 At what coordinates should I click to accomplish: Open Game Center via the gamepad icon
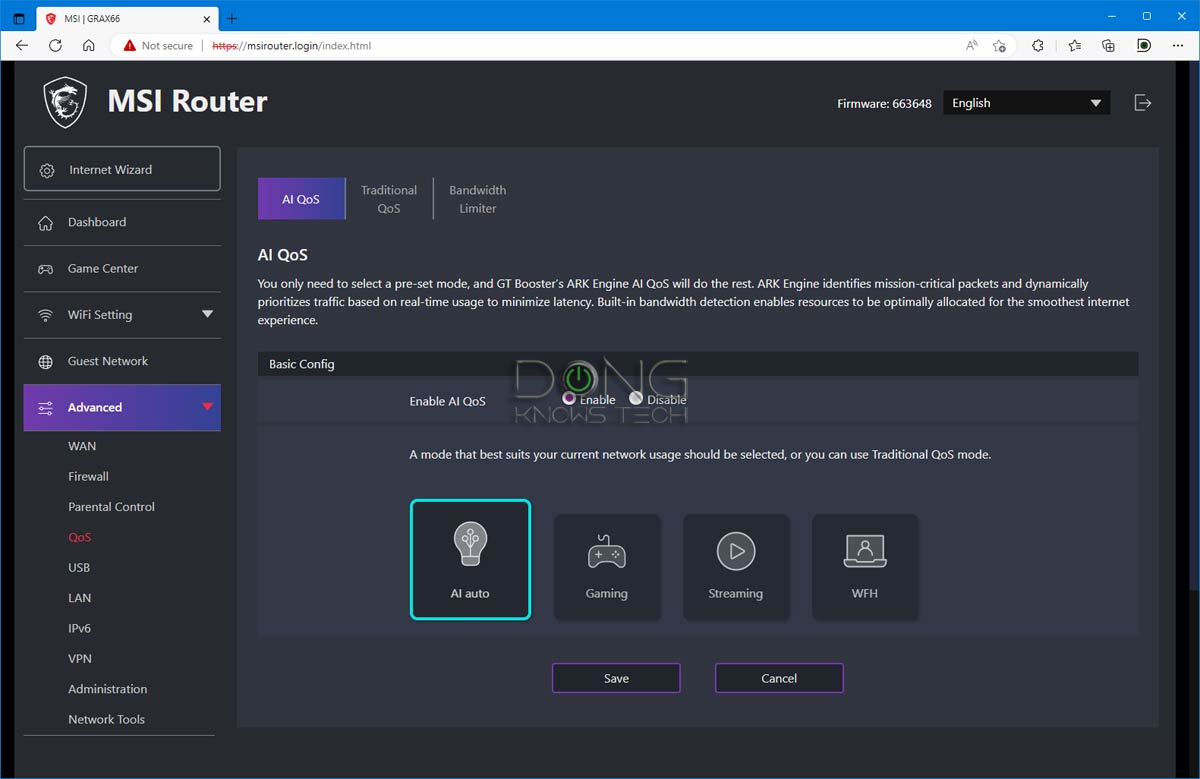pos(45,269)
